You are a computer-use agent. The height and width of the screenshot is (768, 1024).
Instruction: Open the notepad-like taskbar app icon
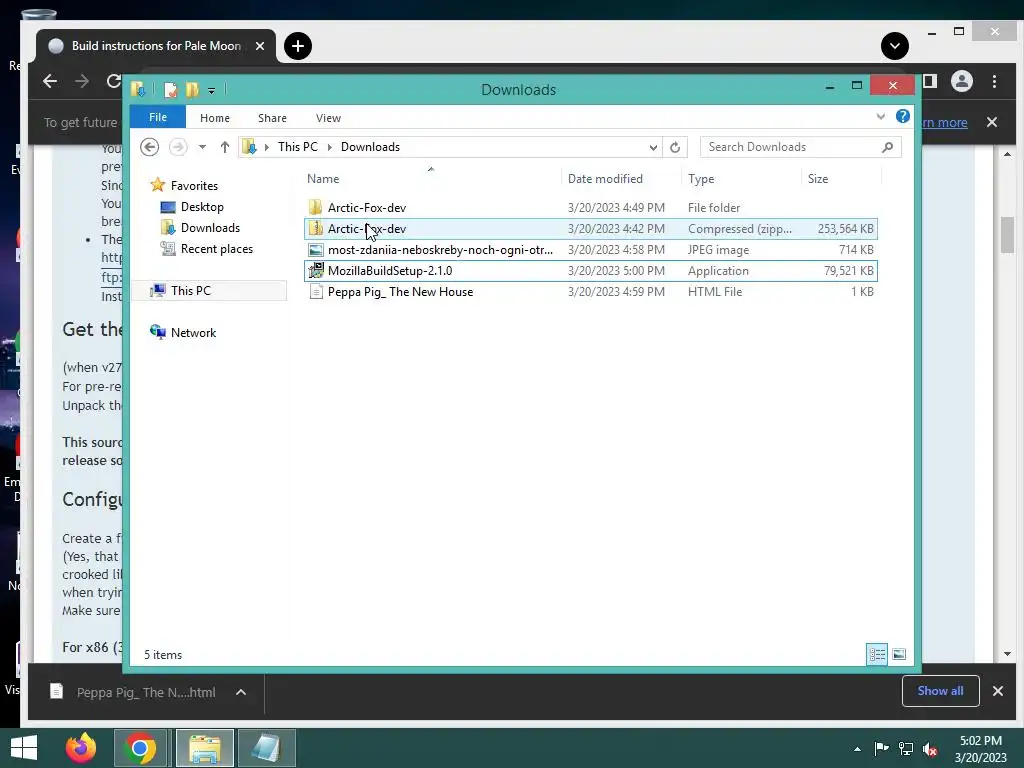[x=266, y=748]
